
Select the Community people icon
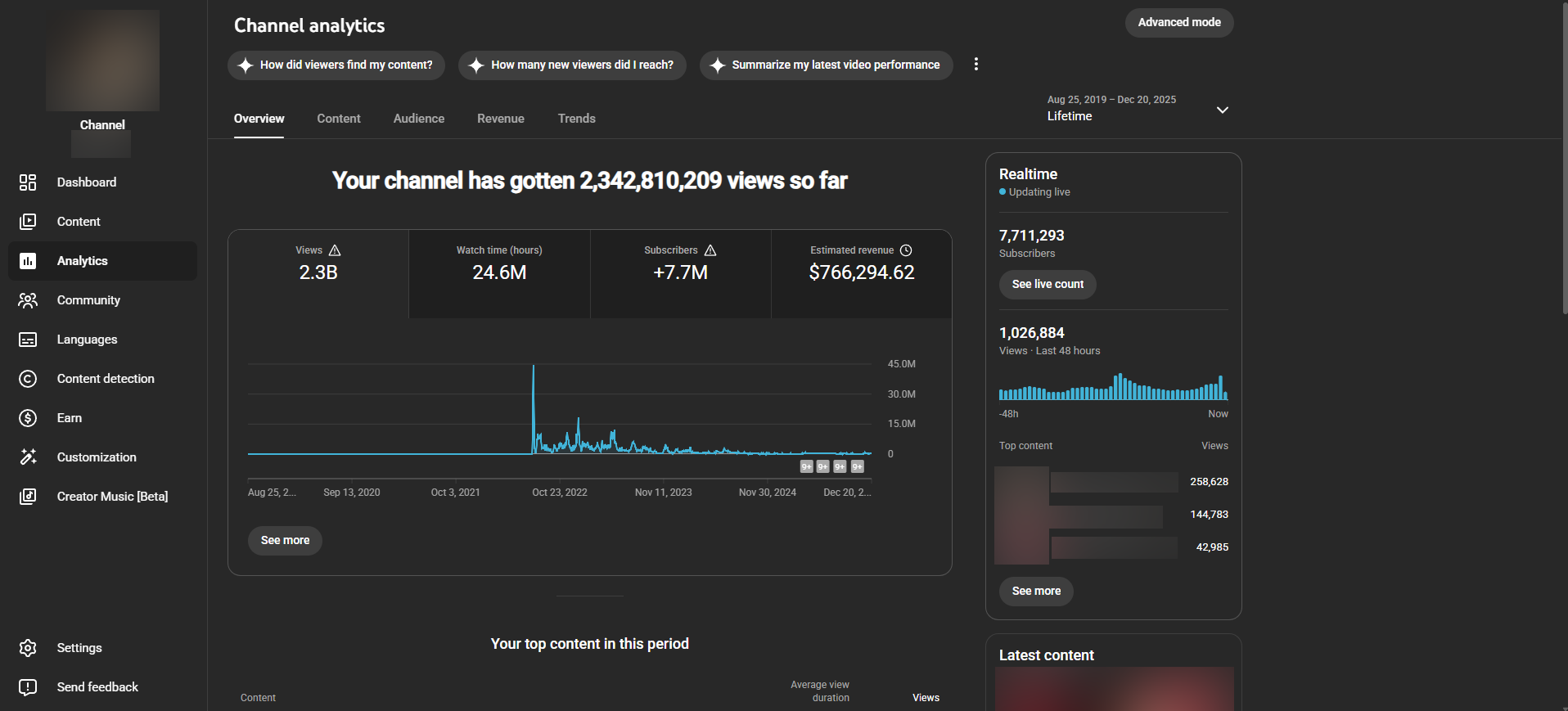click(x=28, y=300)
